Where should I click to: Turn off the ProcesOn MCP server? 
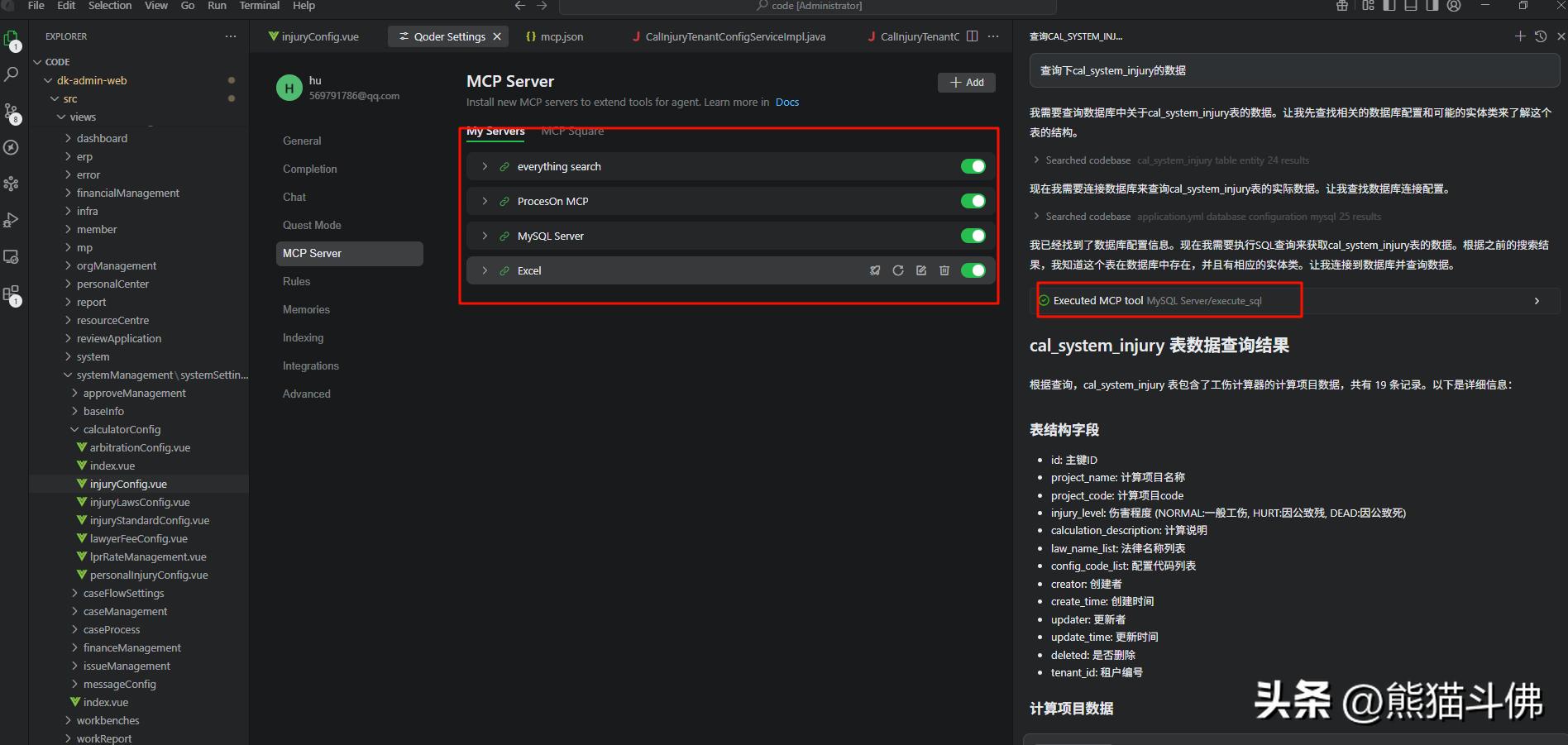tap(973, 201)
